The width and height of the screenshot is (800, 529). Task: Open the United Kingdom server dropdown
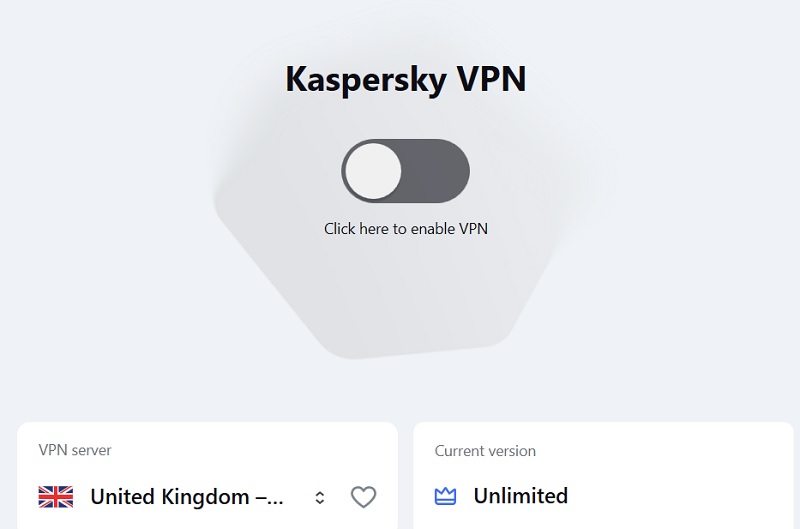click(186, 497)
